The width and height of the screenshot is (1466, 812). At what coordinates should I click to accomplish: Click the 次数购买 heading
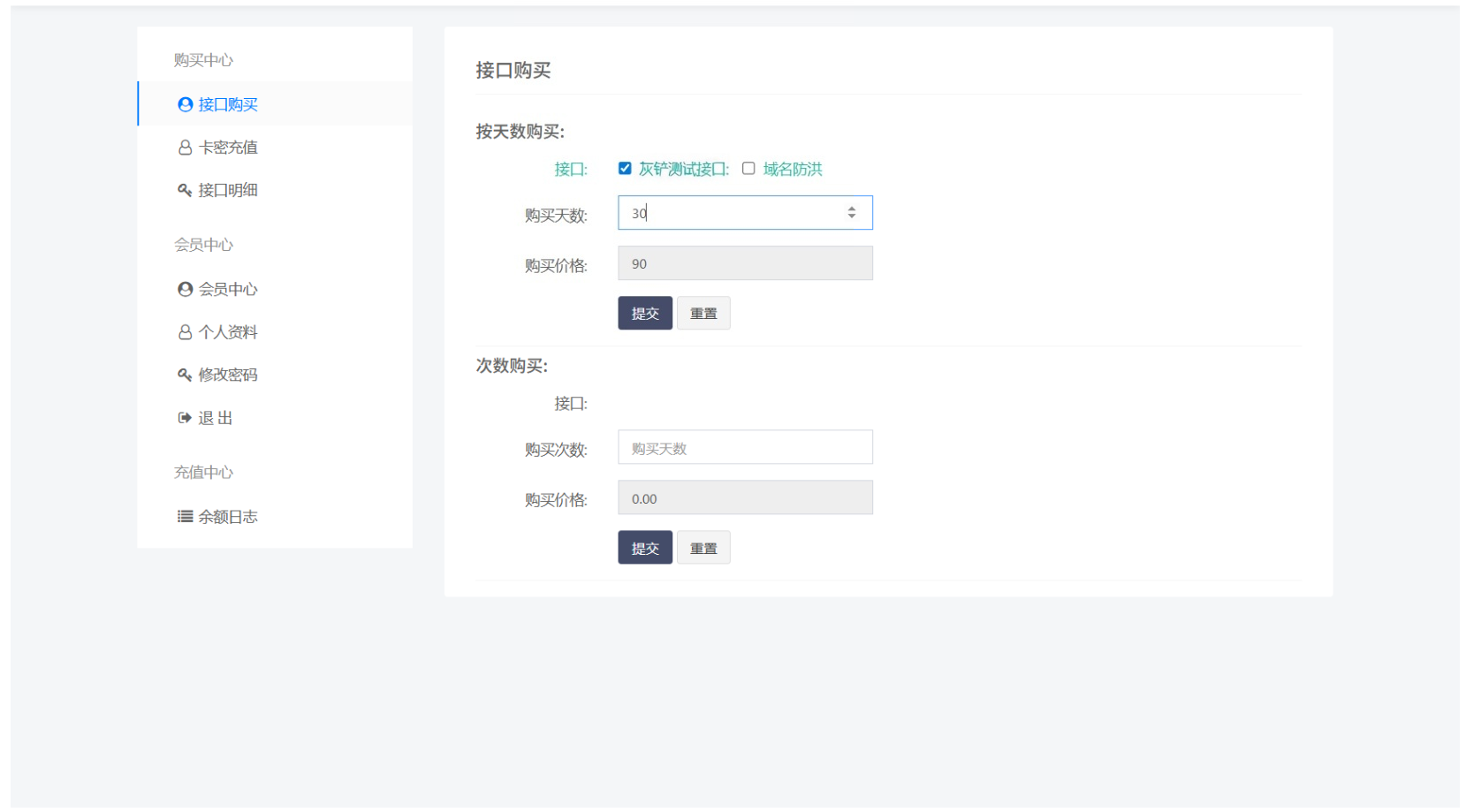click(512, 366)
